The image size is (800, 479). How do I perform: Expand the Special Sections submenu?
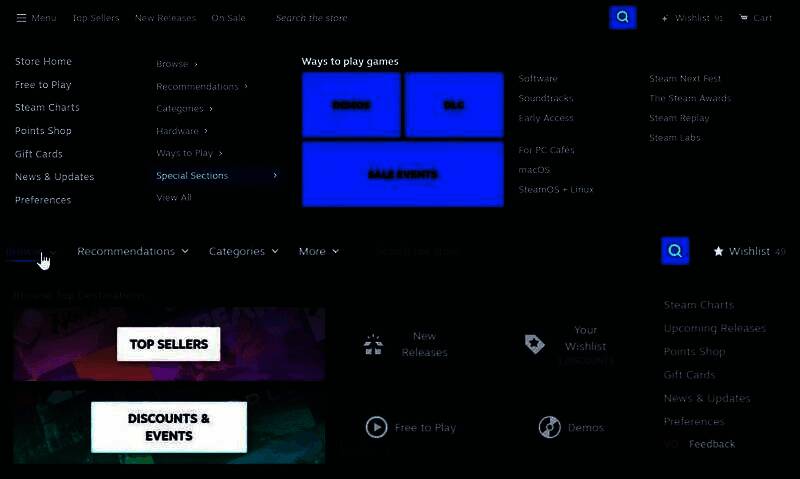(216, 176)
